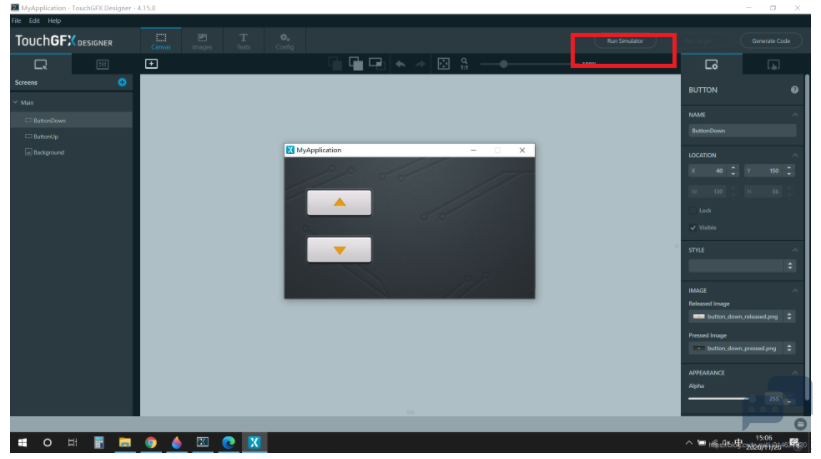Click the Run Simulator button
Viewport: 821px width, 459px height.
(625, 41)
